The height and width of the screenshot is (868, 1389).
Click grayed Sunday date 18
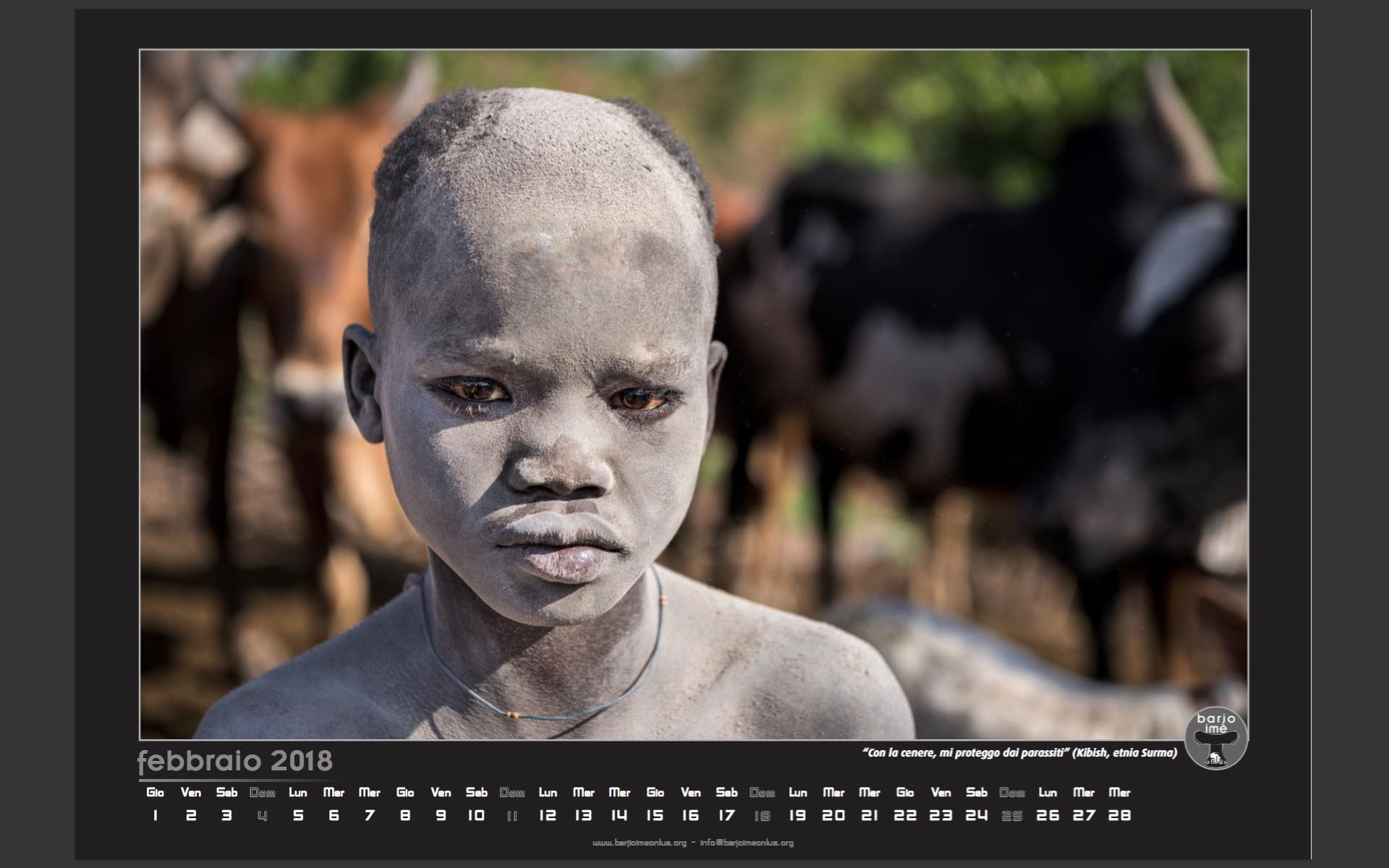click(762, 816)
